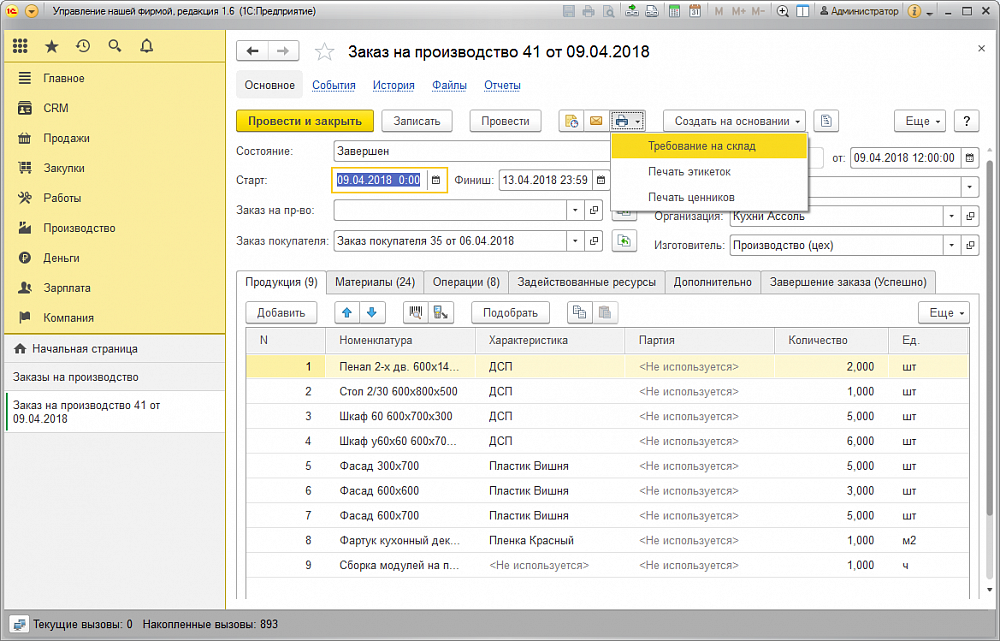Click the copy rows icon

579,313
